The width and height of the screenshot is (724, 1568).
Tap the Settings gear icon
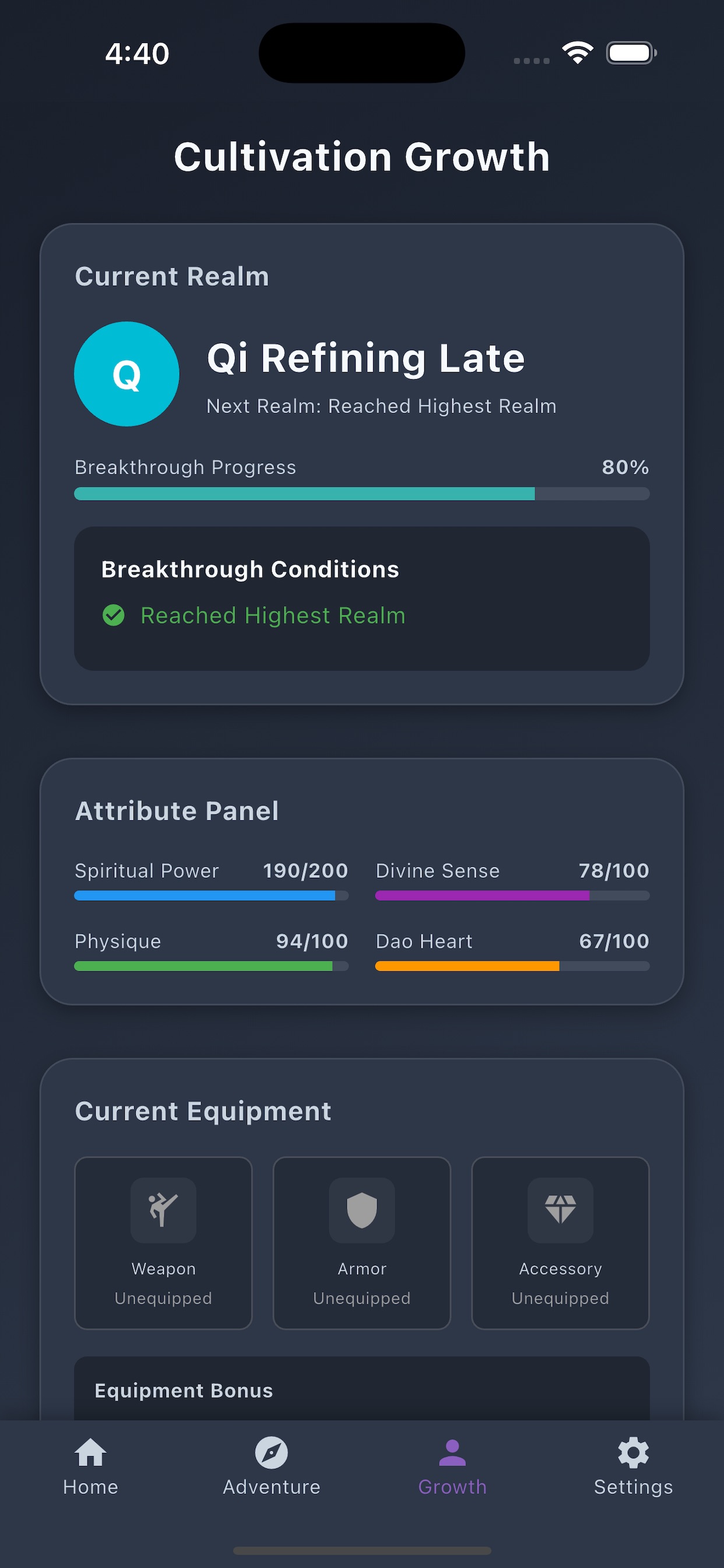[x=633, y=1453]
